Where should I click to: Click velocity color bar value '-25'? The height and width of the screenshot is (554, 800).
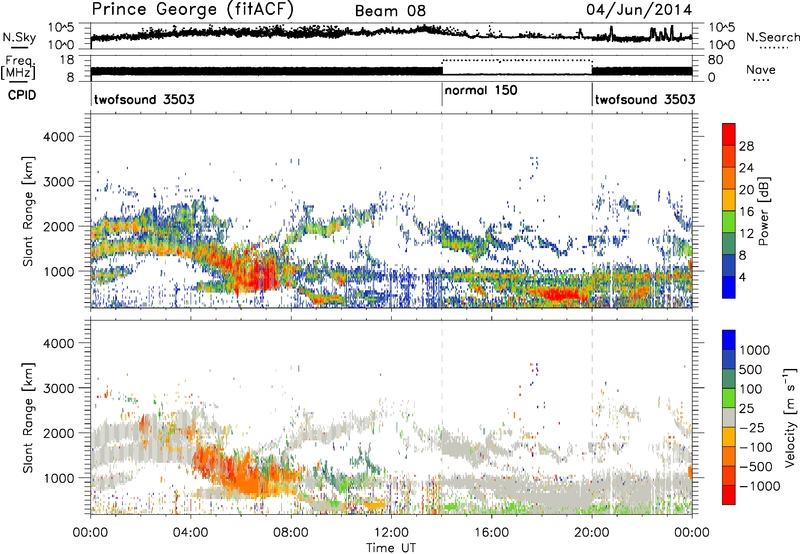[x=752, y=427]
